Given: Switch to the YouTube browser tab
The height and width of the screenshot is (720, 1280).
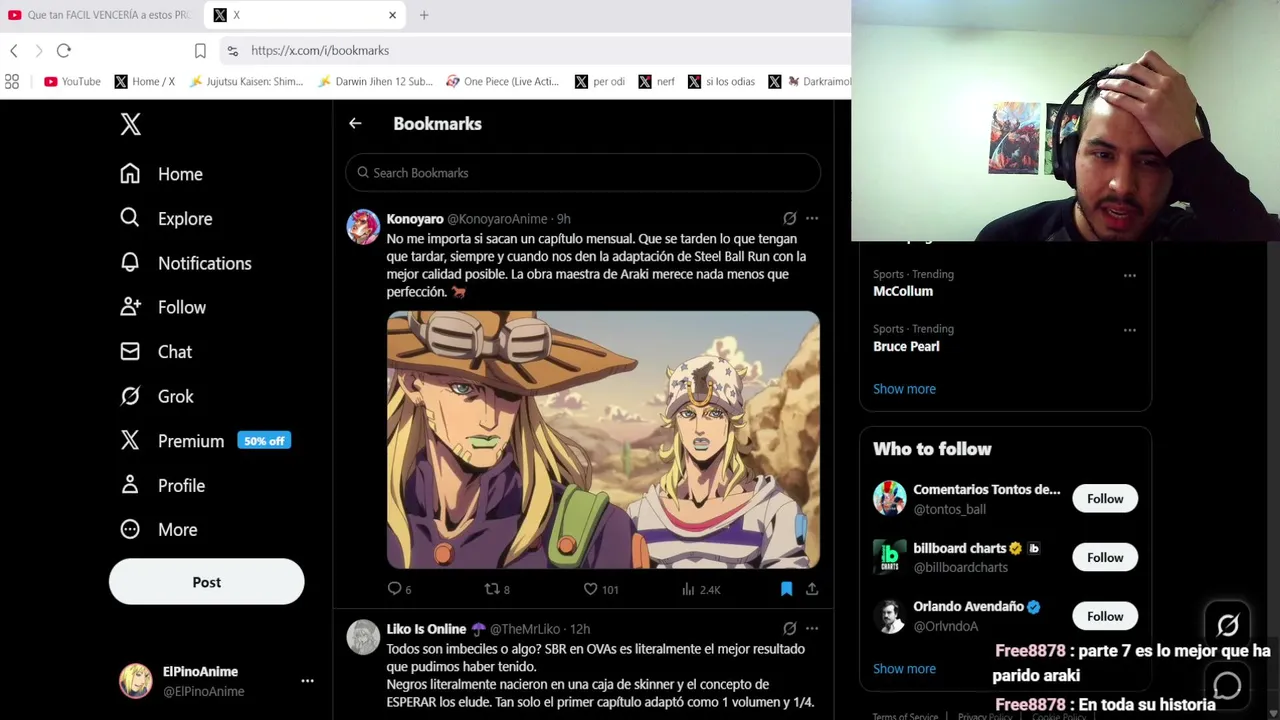Looking at the screenshot, I should (98, 15).
